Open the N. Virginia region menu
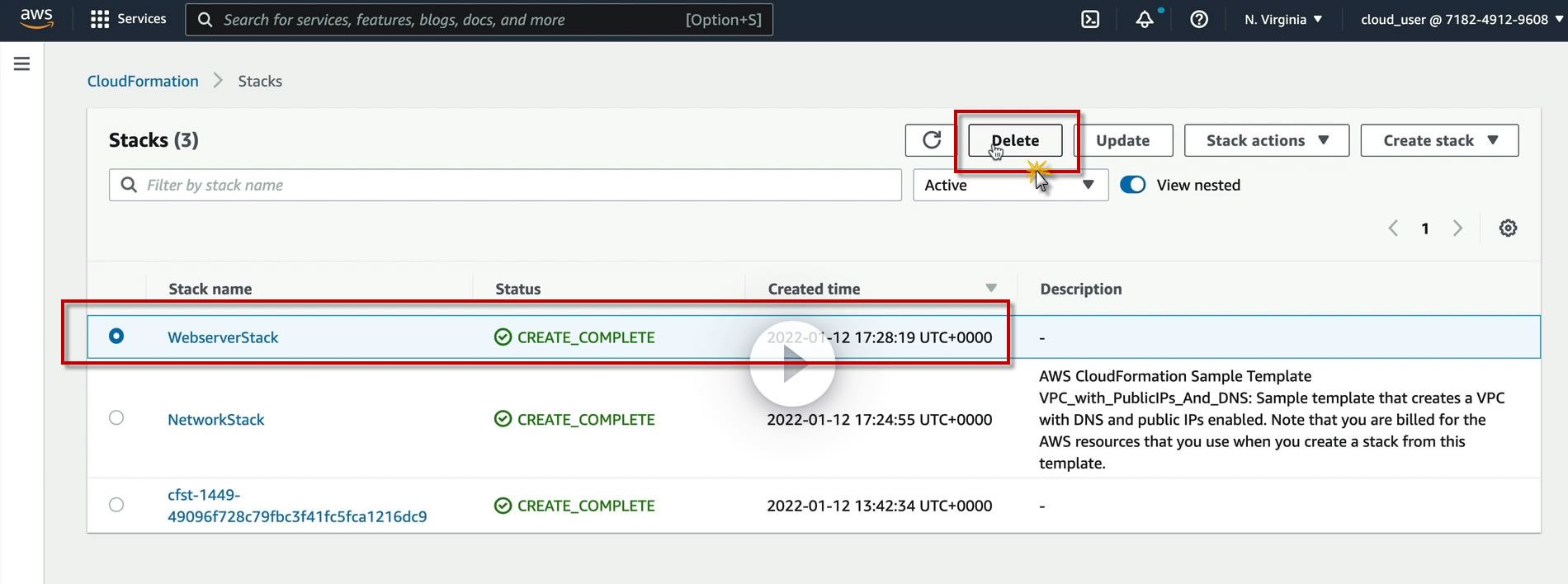 [1283, 19]
